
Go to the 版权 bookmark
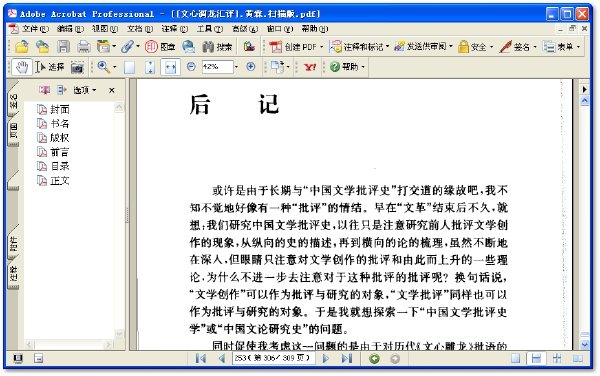[53, 138]
